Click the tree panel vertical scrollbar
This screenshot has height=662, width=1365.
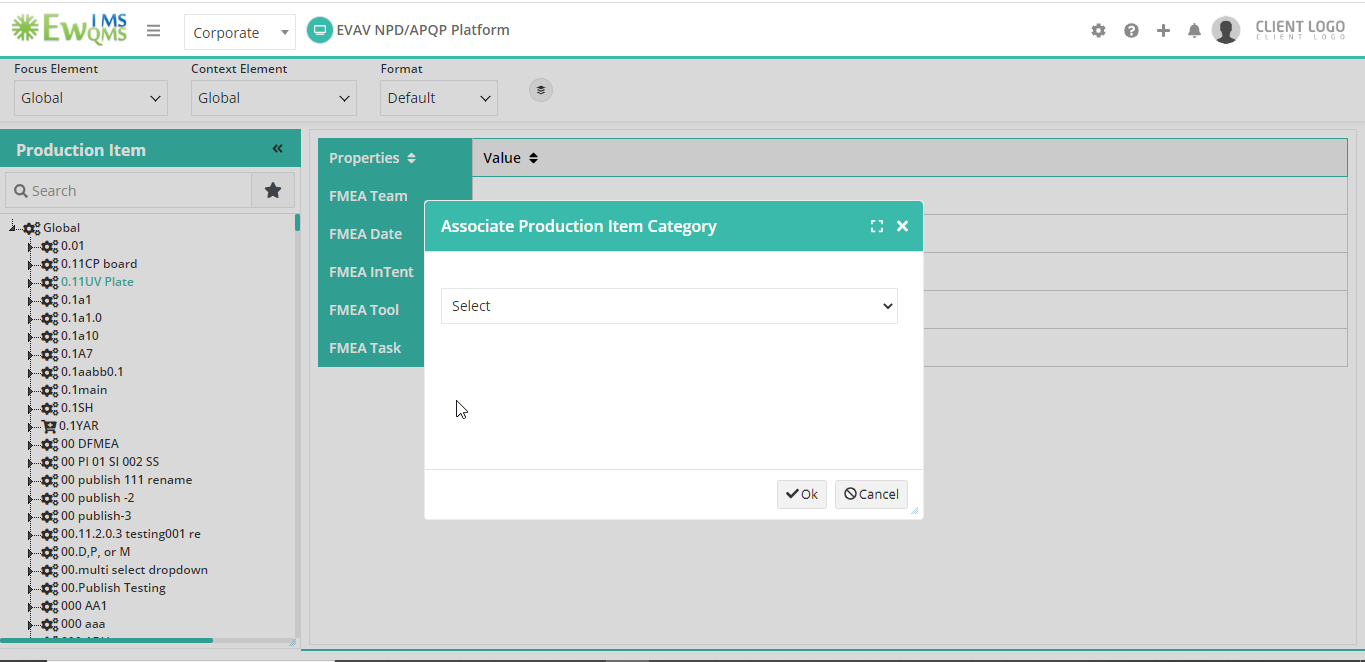click(x=297, y=222)
